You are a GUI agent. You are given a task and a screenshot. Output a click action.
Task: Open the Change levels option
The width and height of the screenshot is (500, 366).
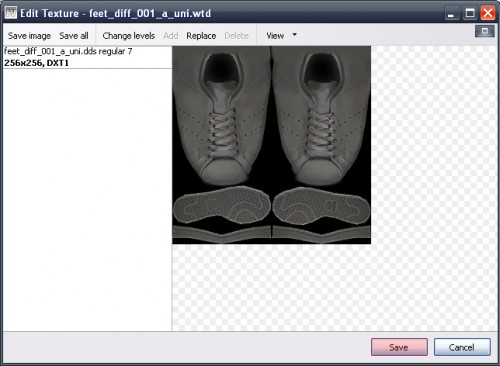click(129, 36)
